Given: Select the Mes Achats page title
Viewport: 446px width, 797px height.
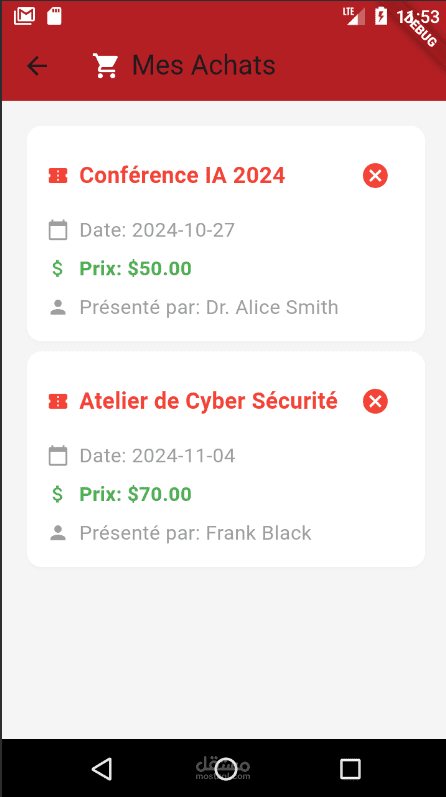Looking at the screenshot, I should (203, 66).
